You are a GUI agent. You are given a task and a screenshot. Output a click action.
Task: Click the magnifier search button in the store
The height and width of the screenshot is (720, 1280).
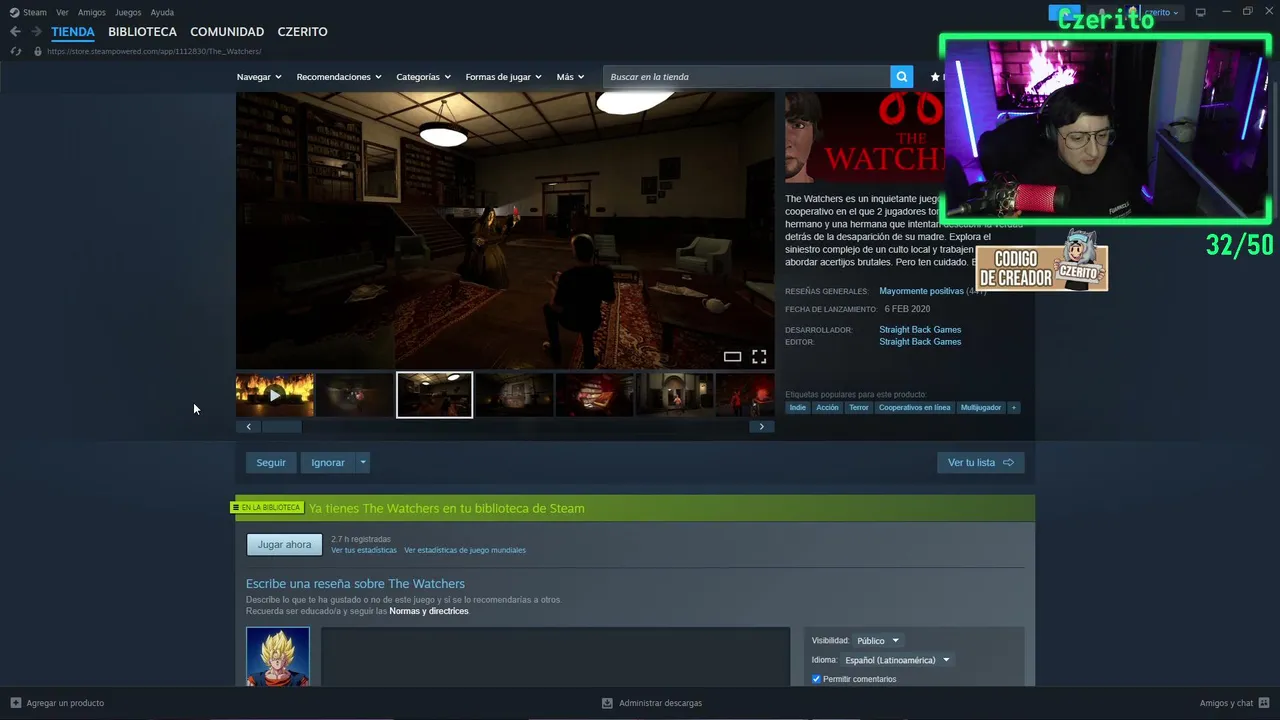[x=902, y=77]
